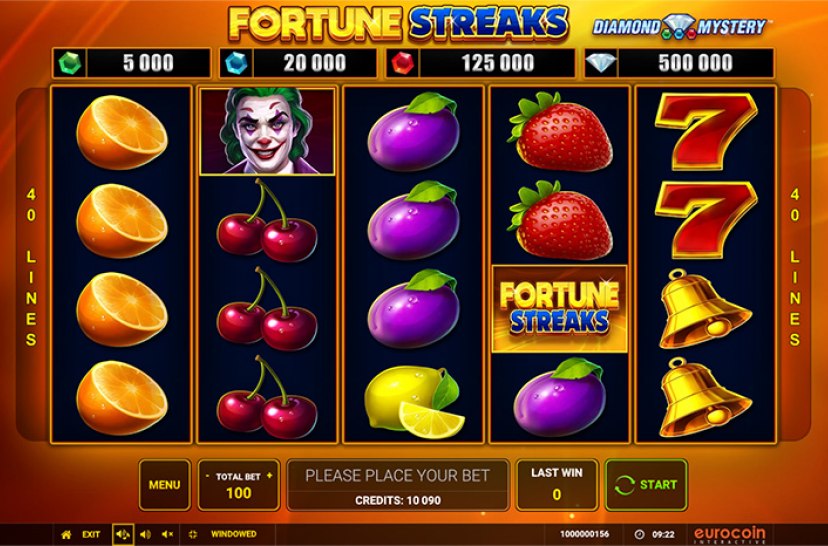Click the Diamond Mystery logo
The image size is (828, 546).
point(680,26)
